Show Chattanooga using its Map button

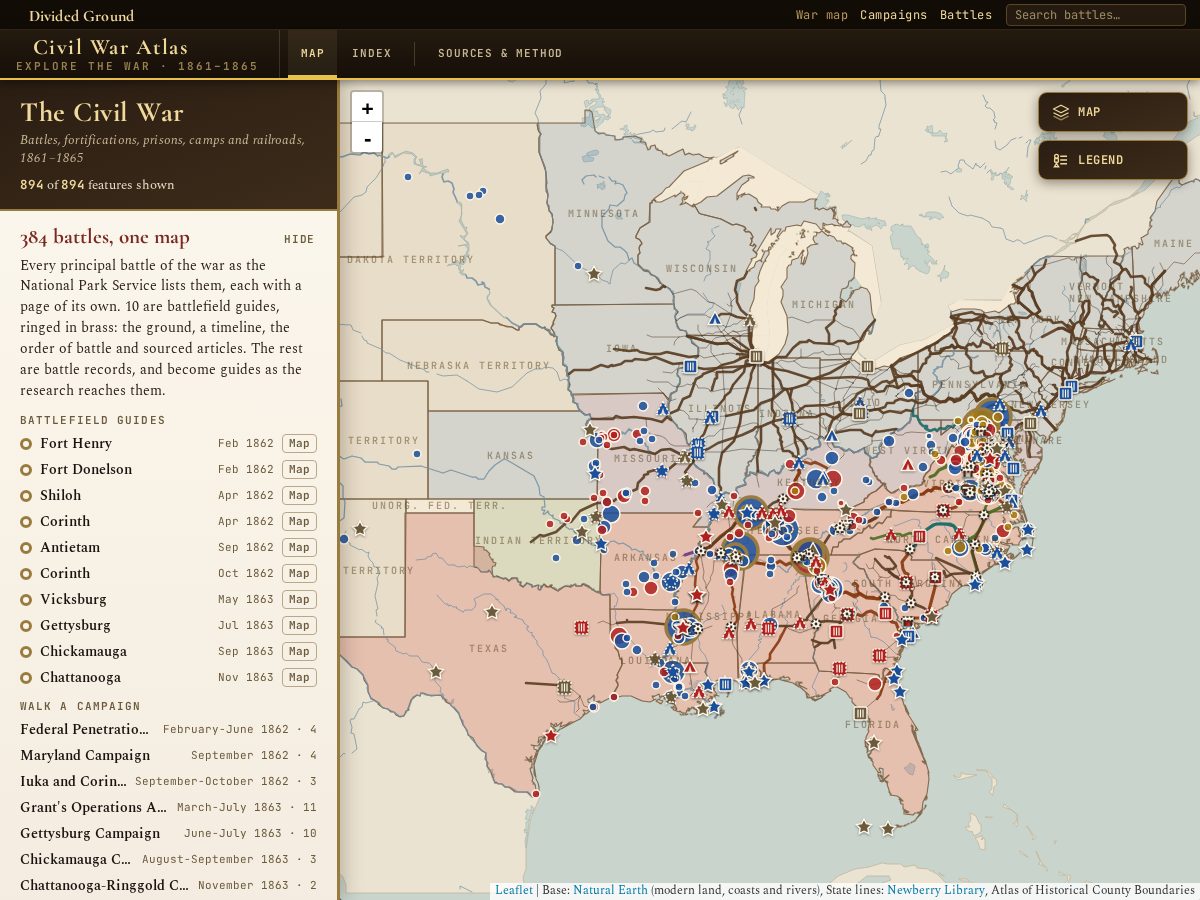pyautogui.click(x=299, y=677)
